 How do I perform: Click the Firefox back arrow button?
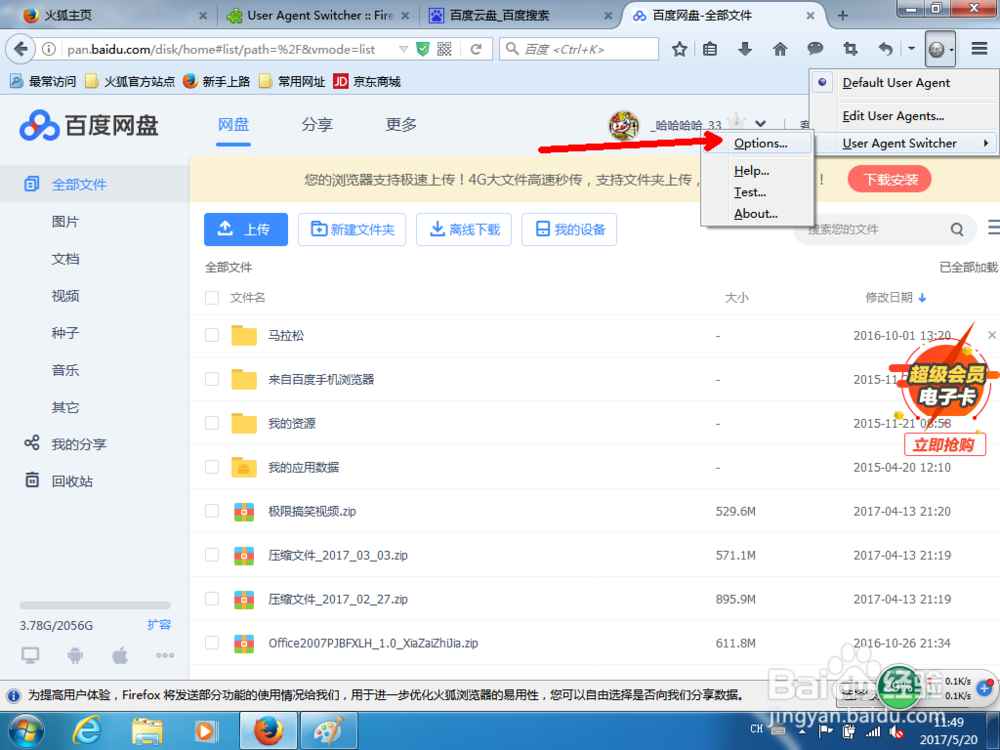tap(20, 49)
